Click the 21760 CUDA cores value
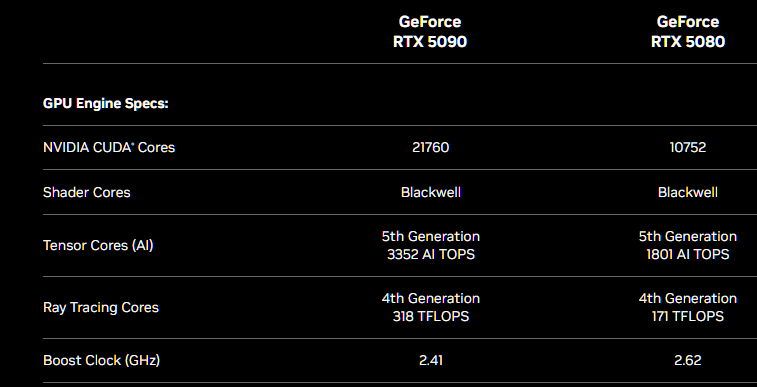 (431, 147)
